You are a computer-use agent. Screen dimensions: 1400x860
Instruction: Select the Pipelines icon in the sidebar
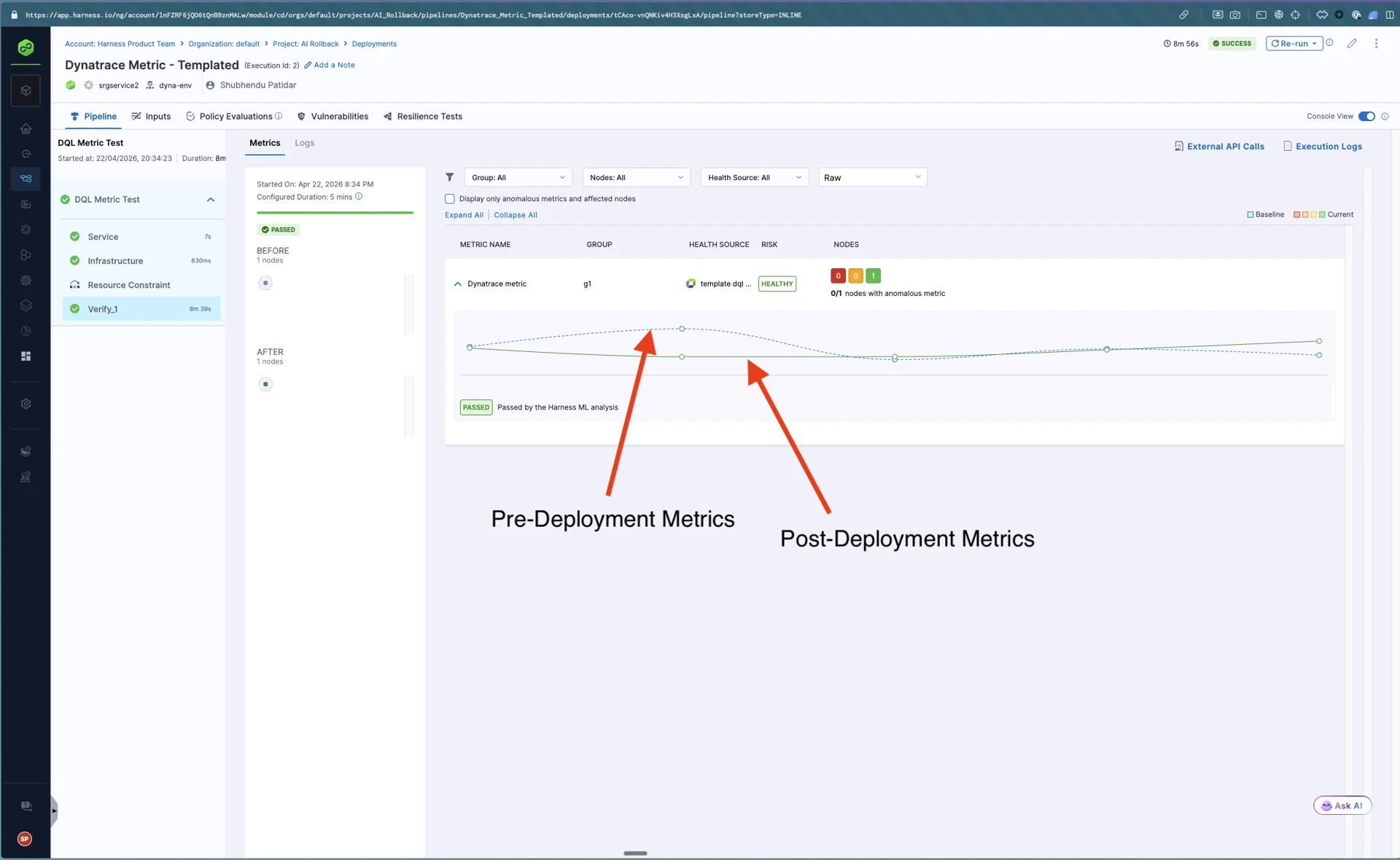26,179
